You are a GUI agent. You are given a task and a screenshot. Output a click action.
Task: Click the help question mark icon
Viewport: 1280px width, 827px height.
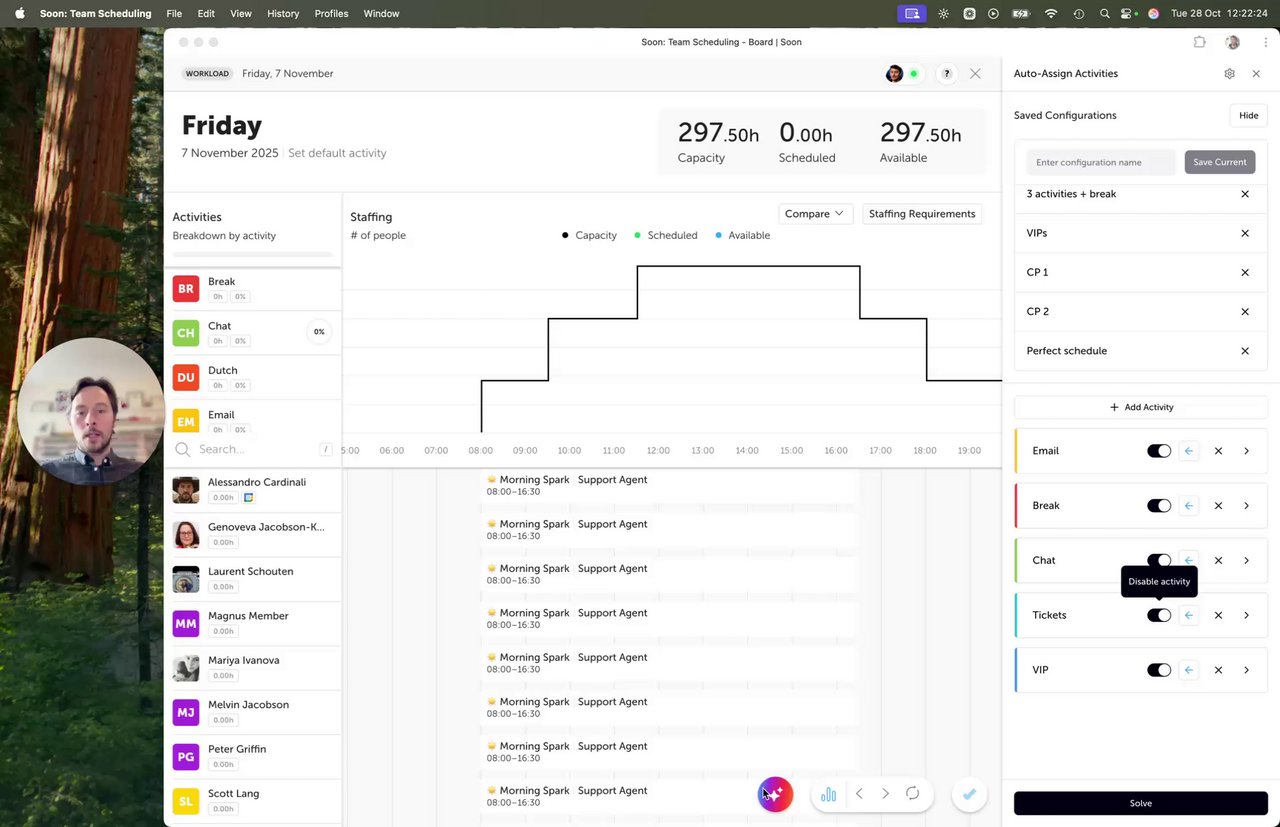[947, 74]
